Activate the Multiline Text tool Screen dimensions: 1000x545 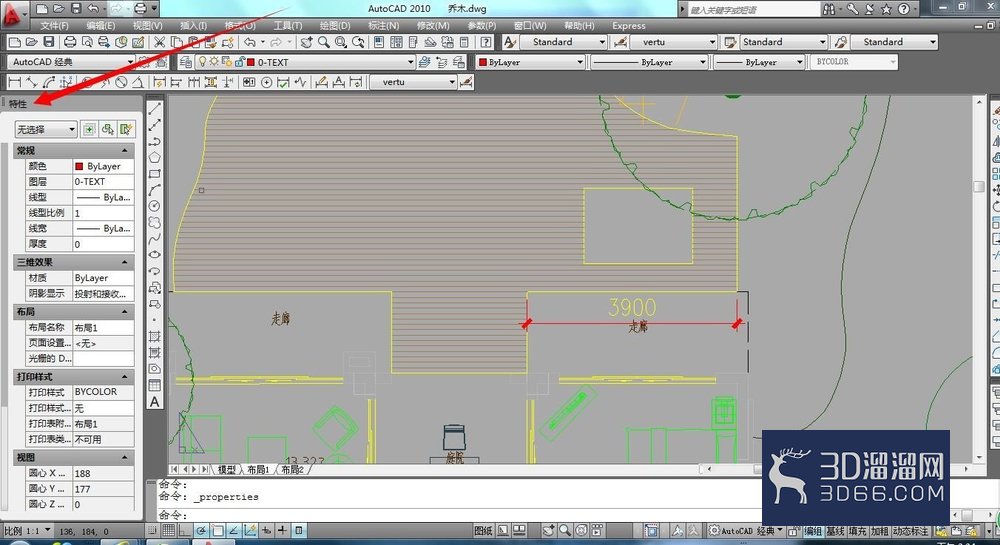coord(154,402)
